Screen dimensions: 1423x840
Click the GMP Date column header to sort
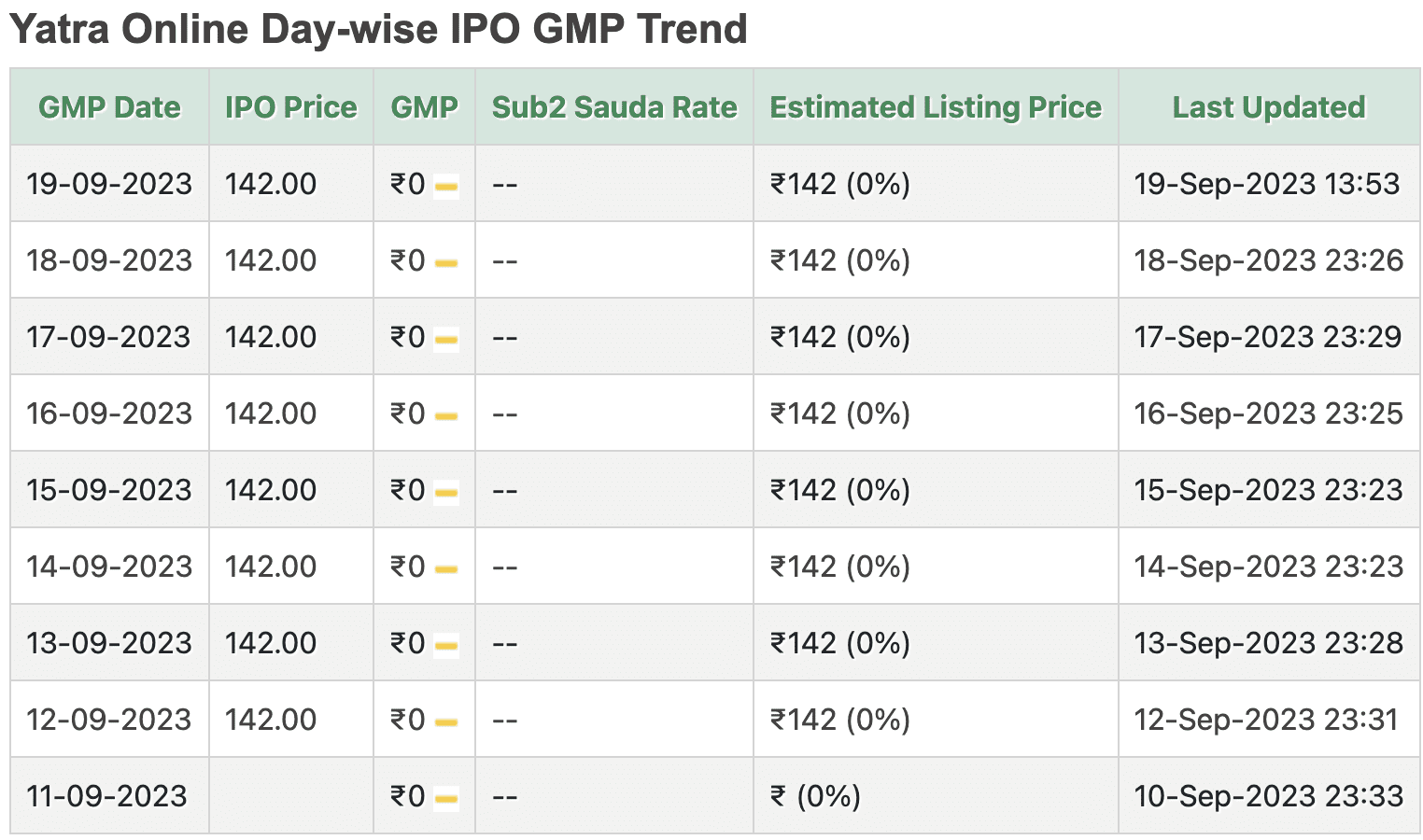click(x=109, y=106)
